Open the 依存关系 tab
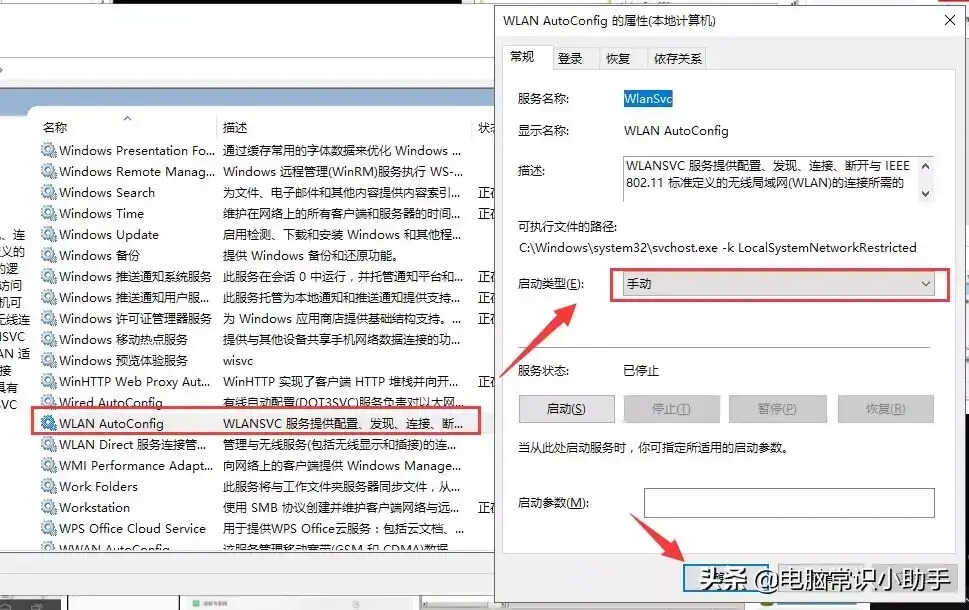The height and width of the screenshot is (610, 969). tap(678, 59)
